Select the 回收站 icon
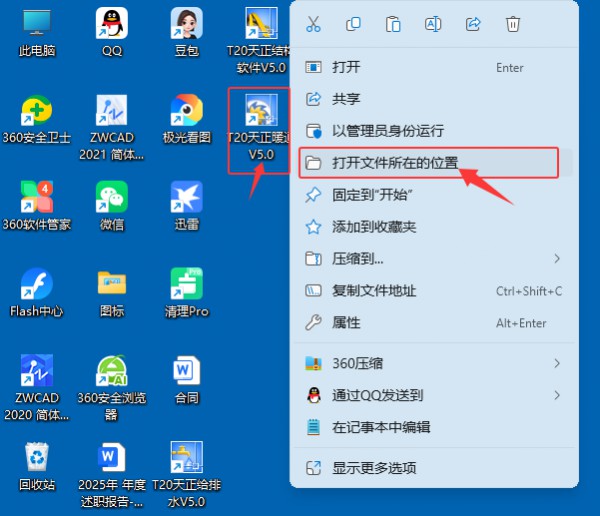The image size is (600, 516). [37, 467]
